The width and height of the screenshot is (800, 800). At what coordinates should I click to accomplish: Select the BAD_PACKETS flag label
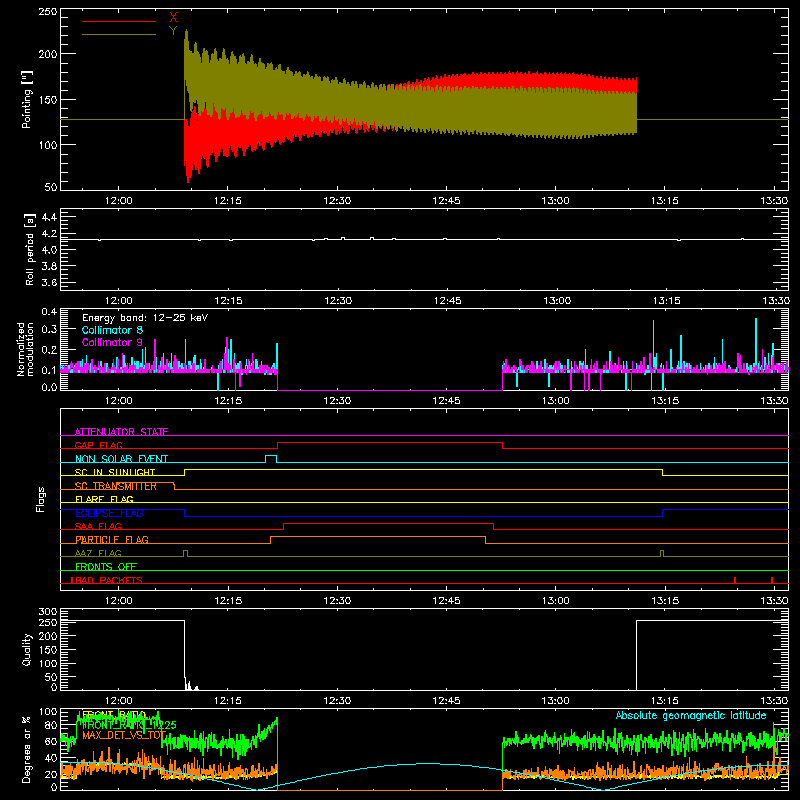[107, 580]
